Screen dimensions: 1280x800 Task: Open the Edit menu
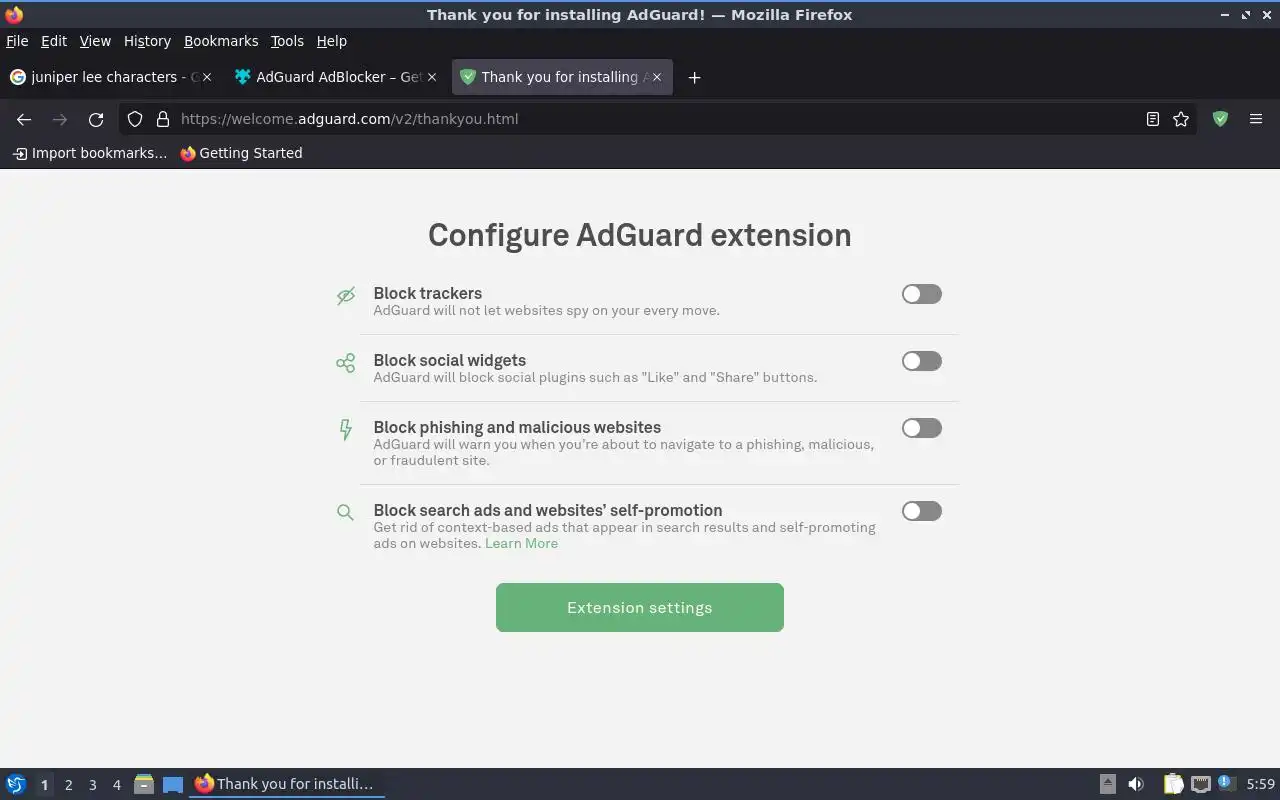[x=54, y=41]
